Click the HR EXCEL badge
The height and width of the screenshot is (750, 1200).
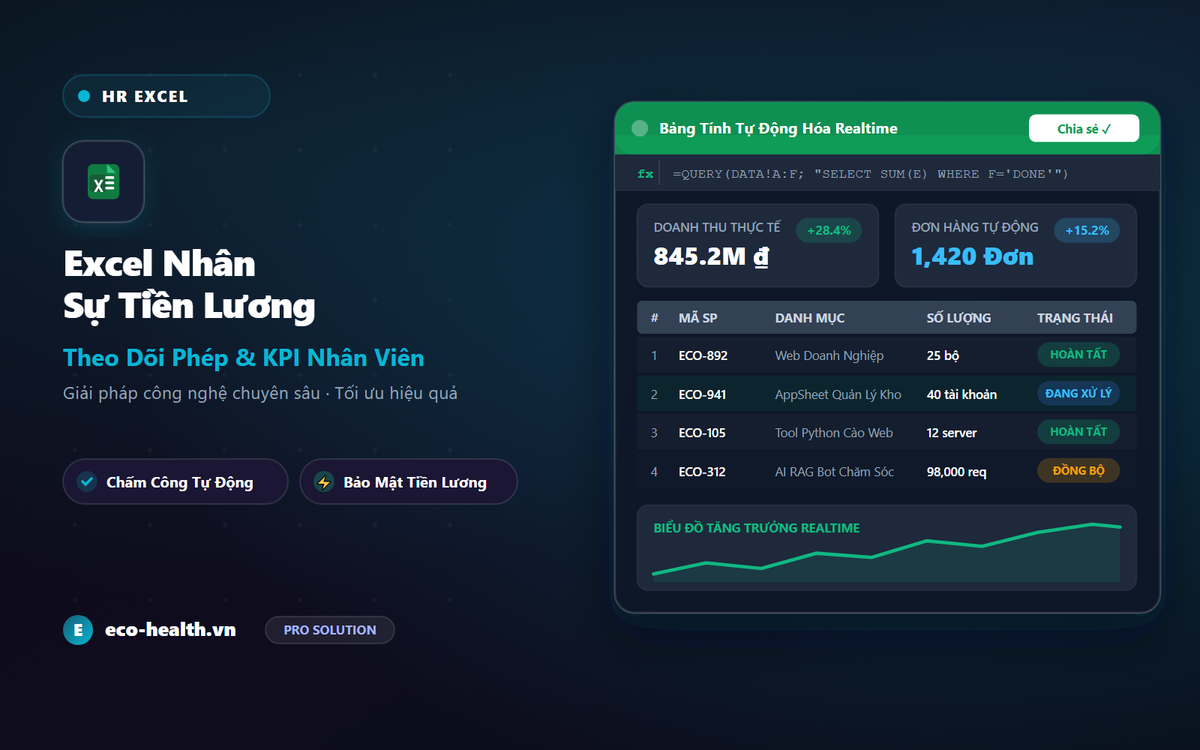click(166, 96)
